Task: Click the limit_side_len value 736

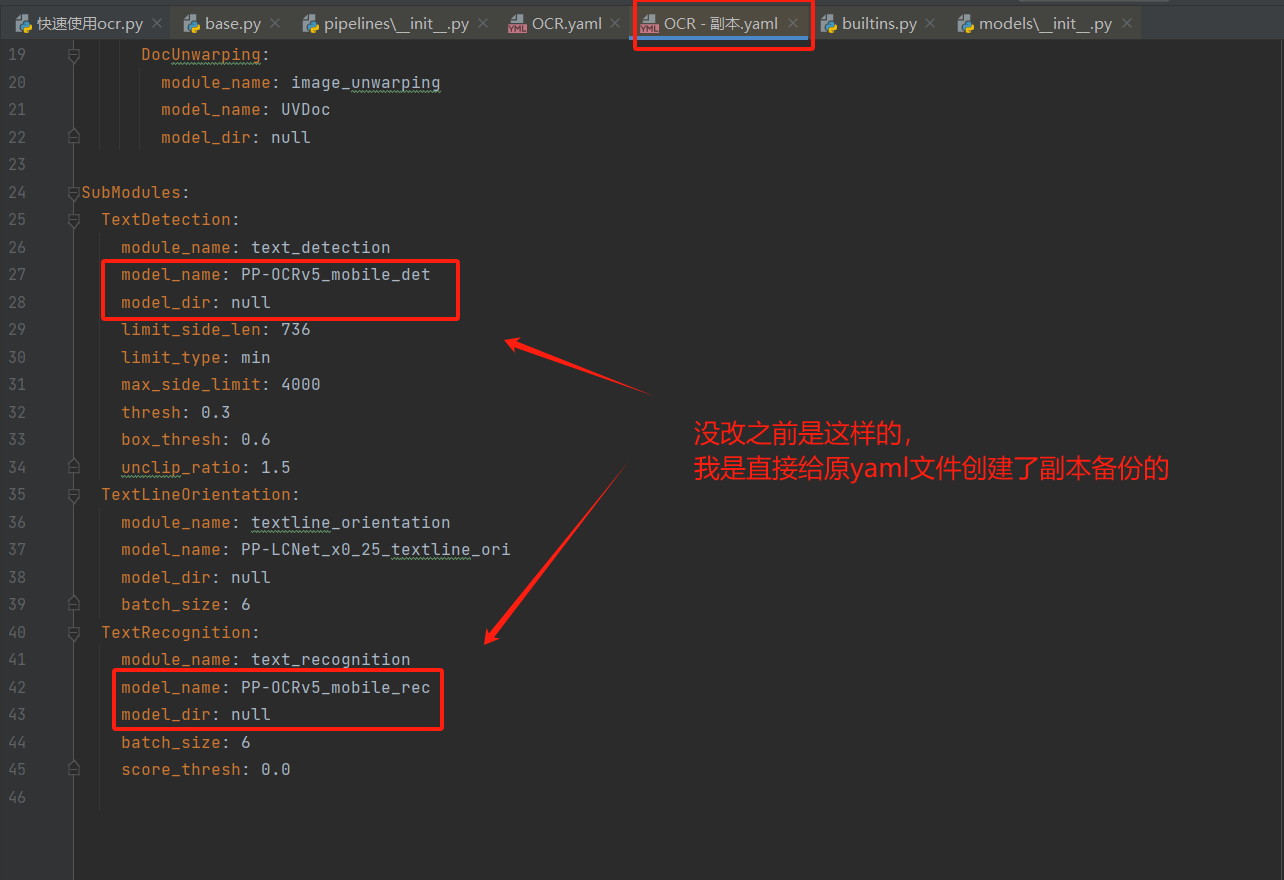Action: pyautogui.click(x=295, y=330)
